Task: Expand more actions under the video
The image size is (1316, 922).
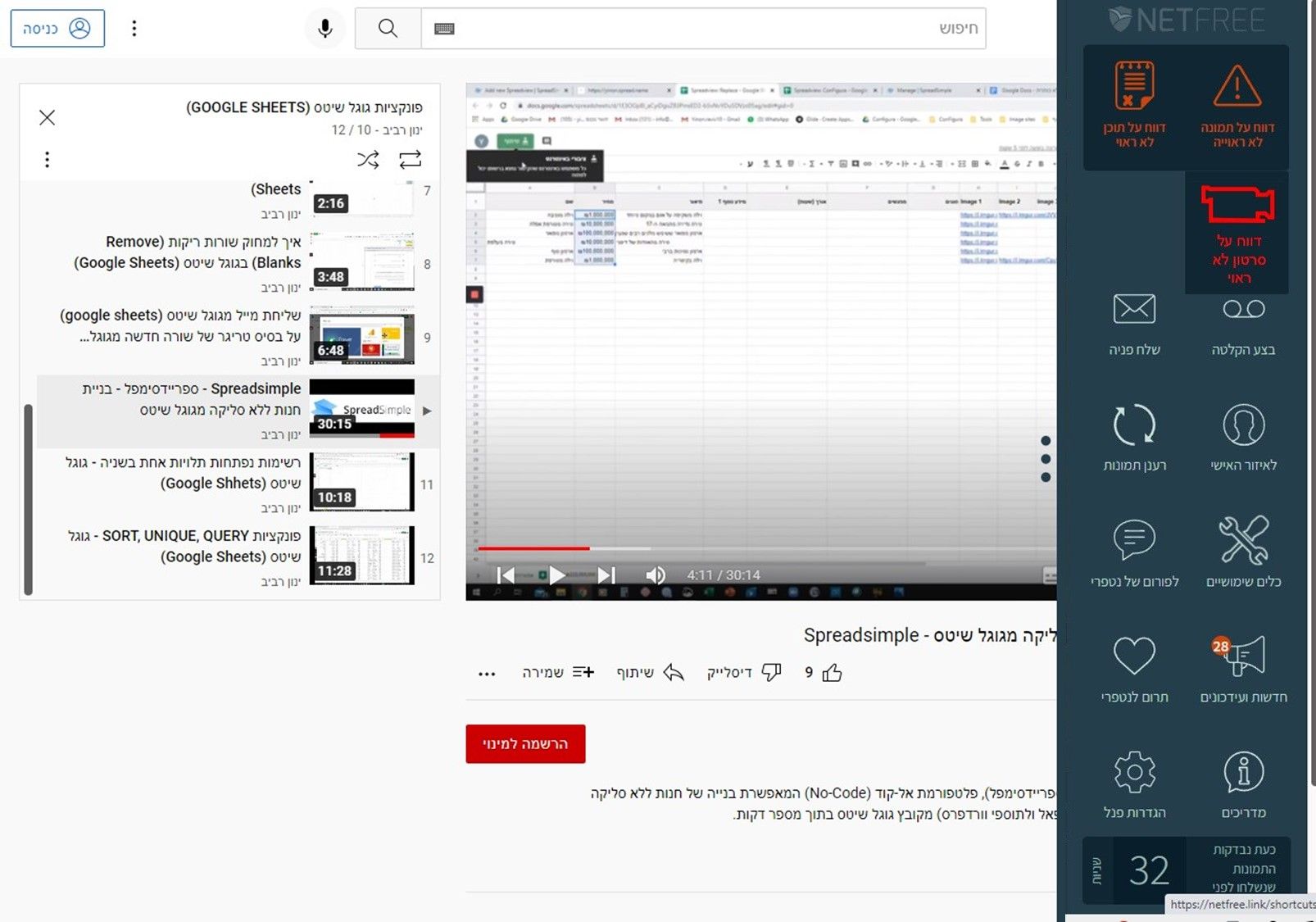Action: 487,674
